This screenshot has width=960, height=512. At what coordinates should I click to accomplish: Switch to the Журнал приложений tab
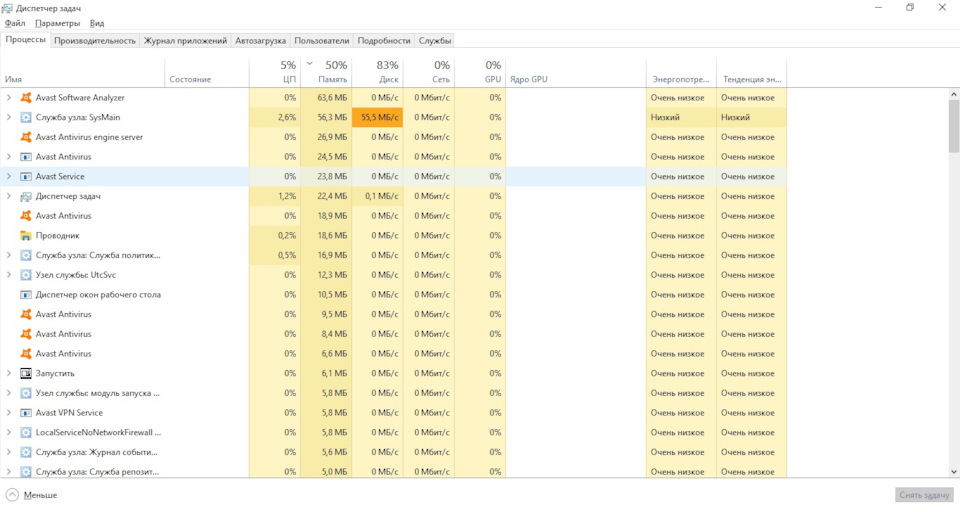185,40
